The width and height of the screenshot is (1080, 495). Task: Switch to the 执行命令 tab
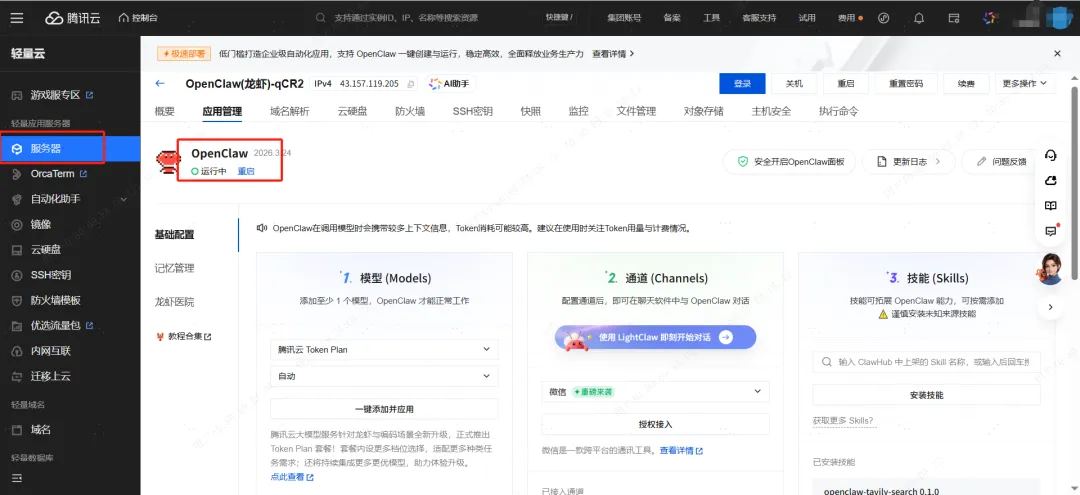838,111
